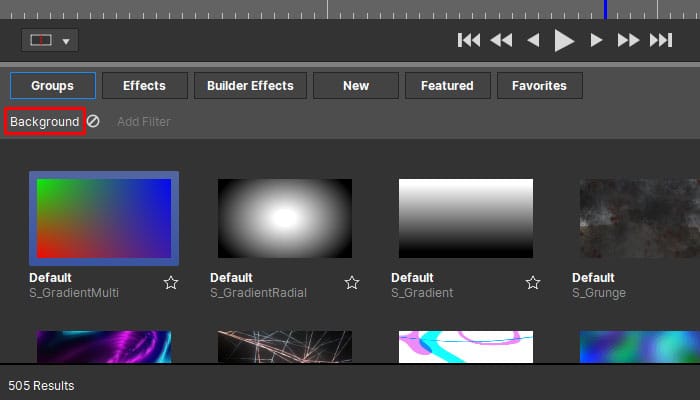The image size is (700, 400).
Task: Select the purple swirl preset thumbnail
Action: point(104,347)
